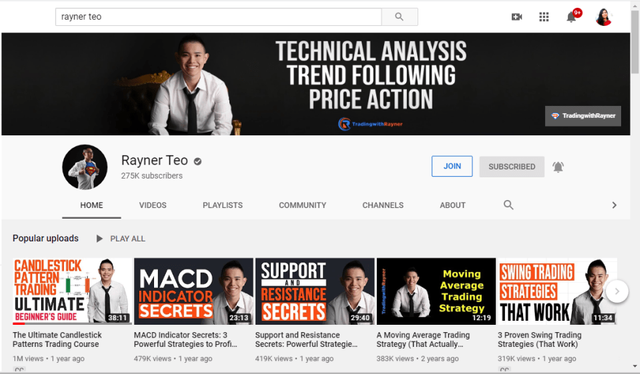
Task: Click the search text field containing rayner teo
Action: coord(218,17)
